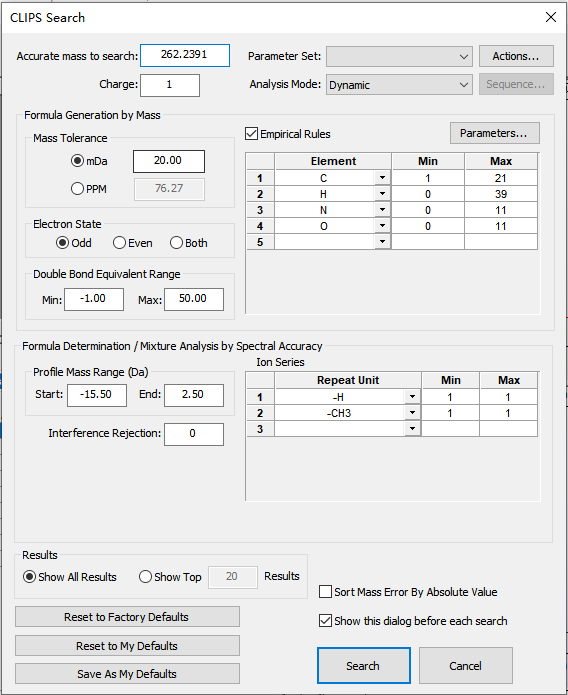
Task: Open repeat unit dropdown for -CH3 row
Action: point(412,413)
